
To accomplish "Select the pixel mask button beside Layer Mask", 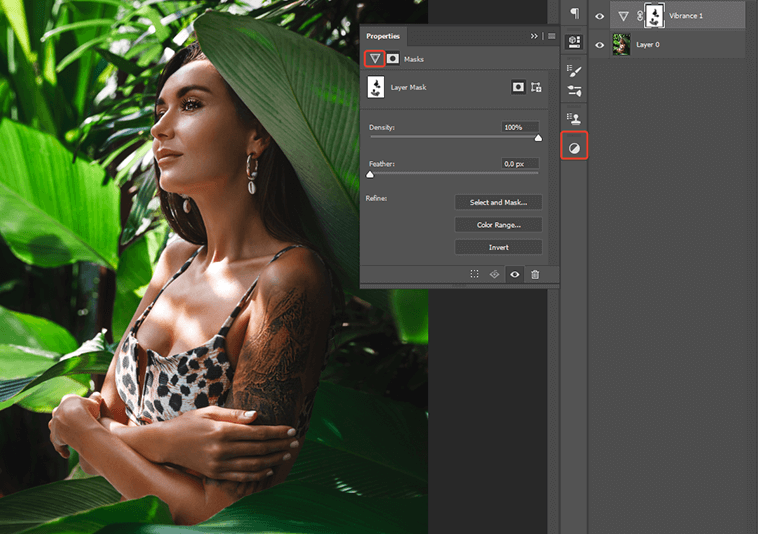I will [518, 87].
